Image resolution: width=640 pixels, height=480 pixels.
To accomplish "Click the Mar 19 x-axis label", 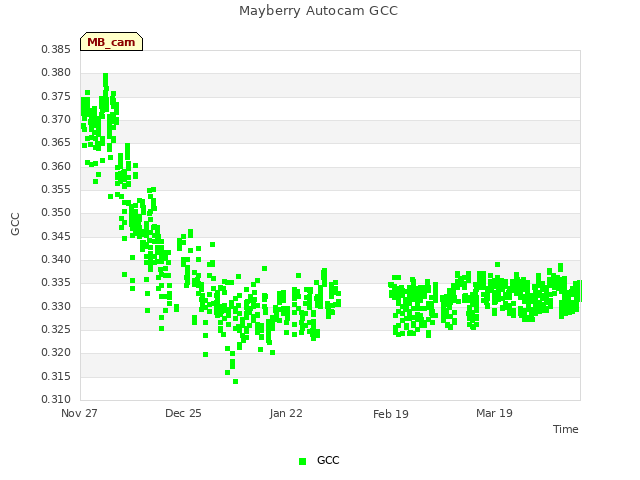I will 494,413.
